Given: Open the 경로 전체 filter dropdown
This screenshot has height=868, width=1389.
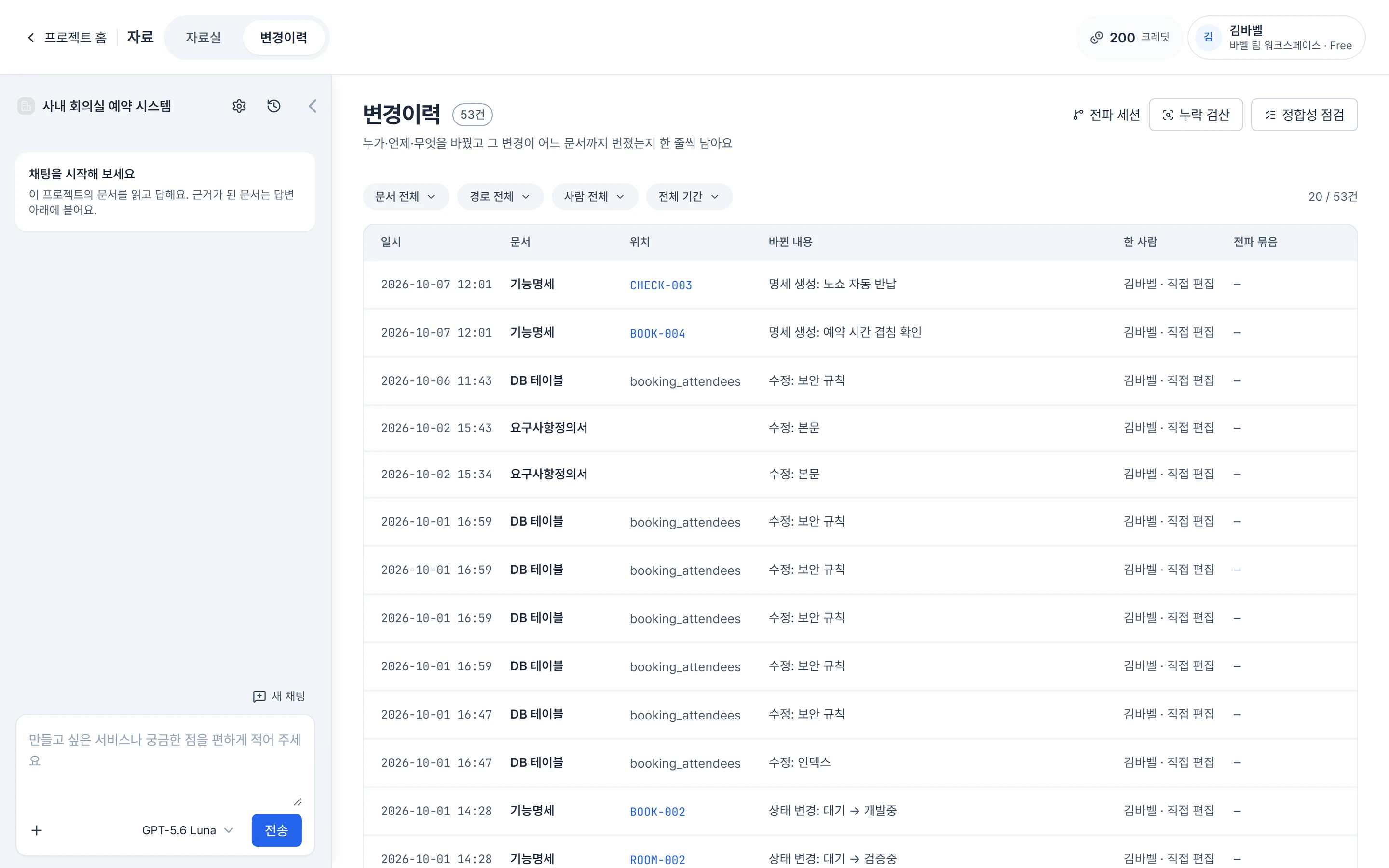Looking at the screenshot, I should point(500,197).
